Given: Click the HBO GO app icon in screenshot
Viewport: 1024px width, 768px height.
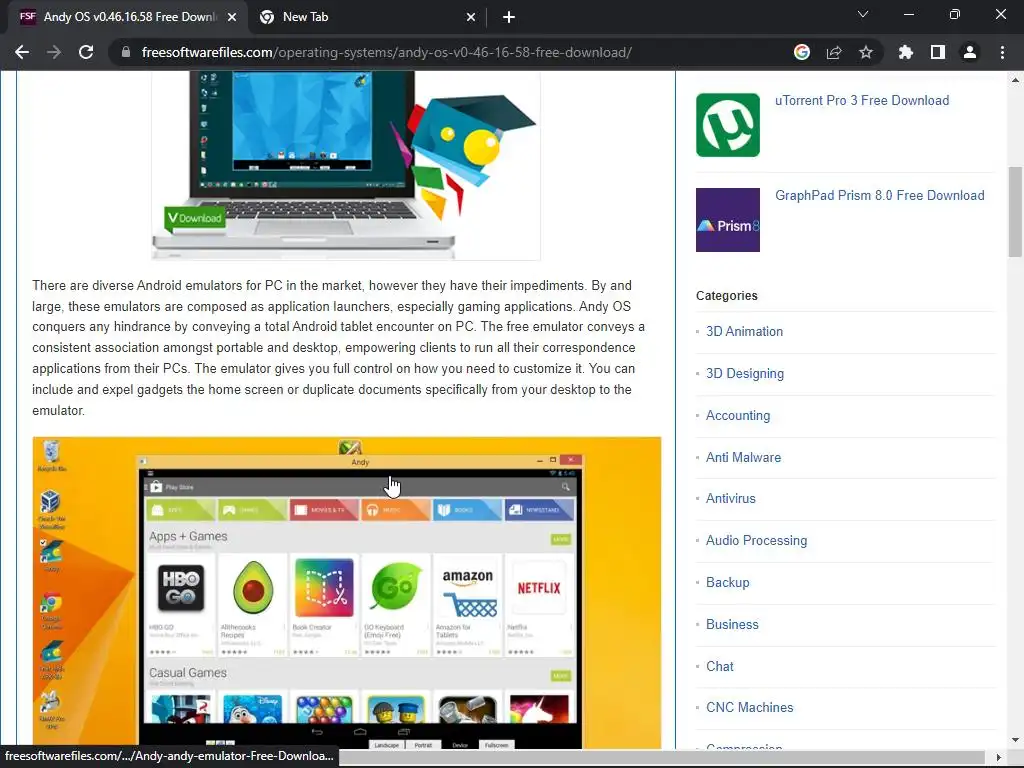Looking at the screenshot, I should 180,587.
